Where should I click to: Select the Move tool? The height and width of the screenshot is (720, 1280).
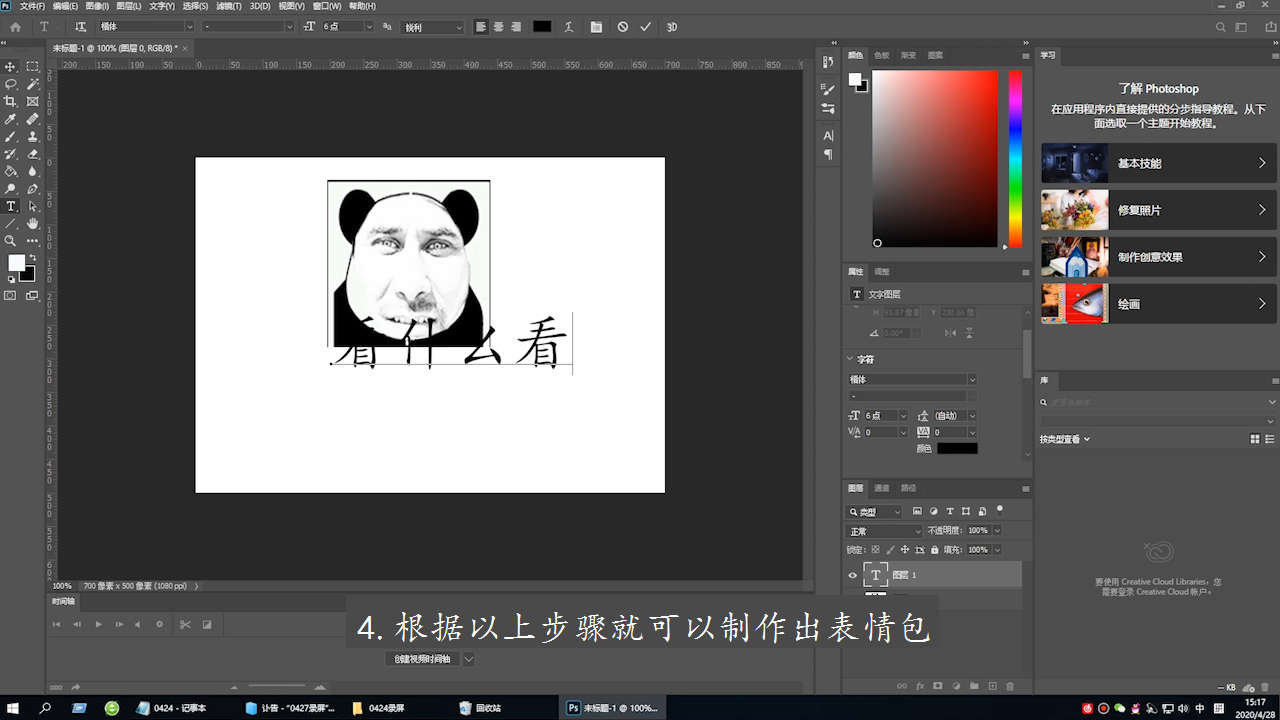[x=11, y=67]
